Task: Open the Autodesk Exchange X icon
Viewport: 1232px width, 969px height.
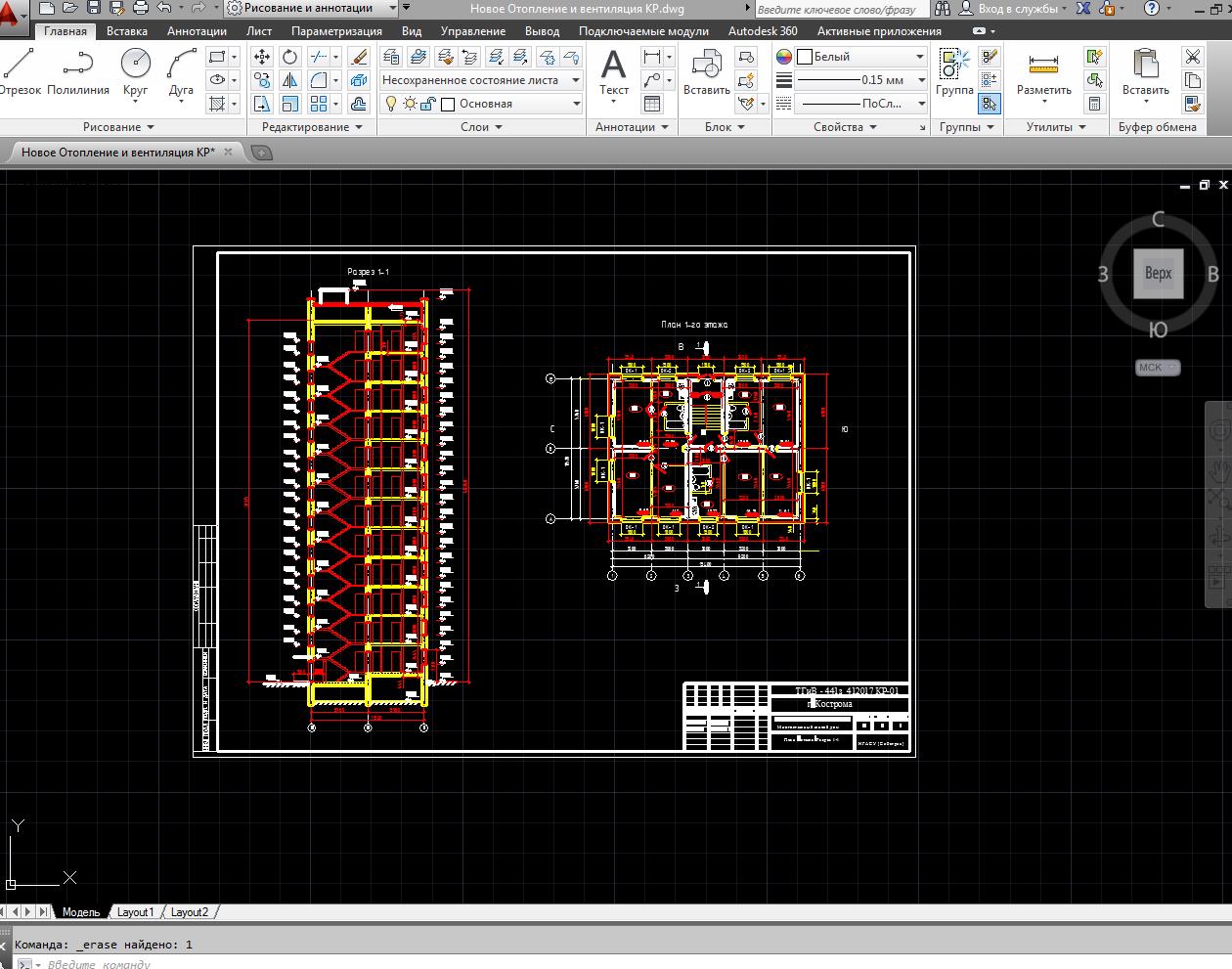Action: pos(1083,9)
